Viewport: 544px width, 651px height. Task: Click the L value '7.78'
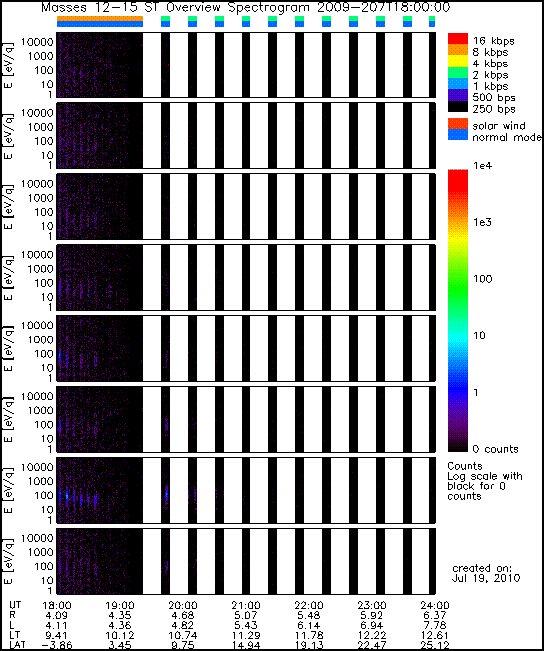pyautogui.click(x=434, y=625)
